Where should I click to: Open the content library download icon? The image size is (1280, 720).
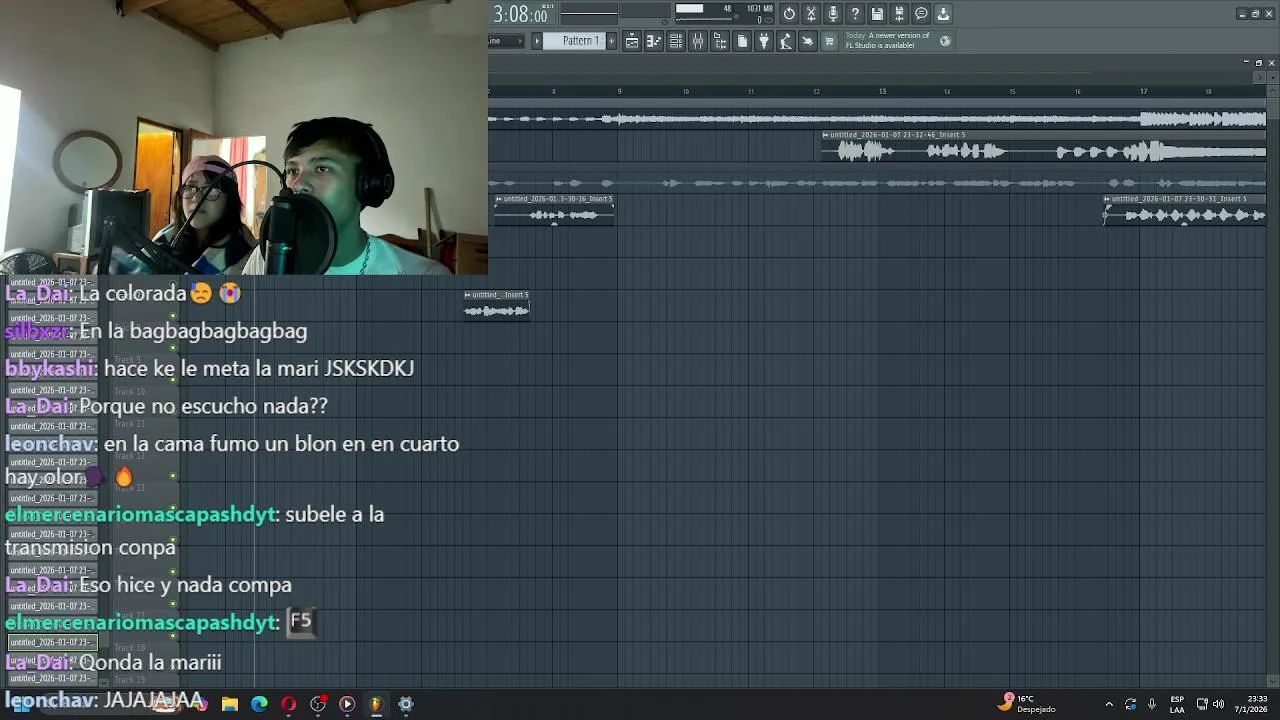[943, 14]
